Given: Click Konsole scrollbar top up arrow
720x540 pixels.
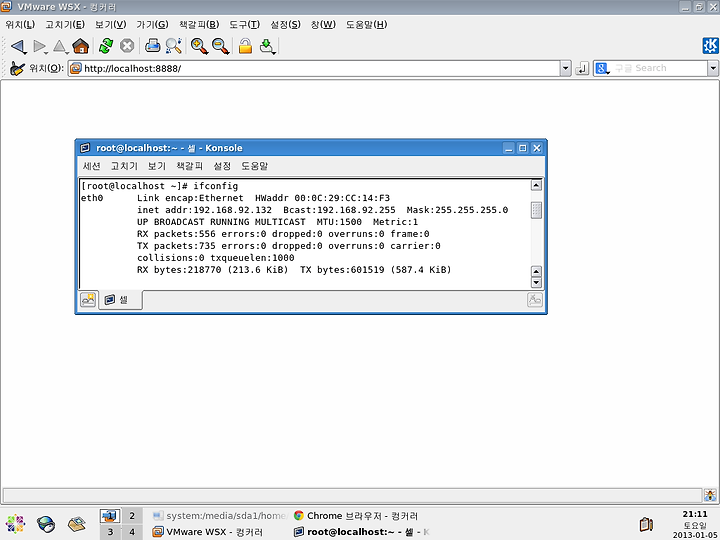Looking at the screenshot, I should coord(536,185).
